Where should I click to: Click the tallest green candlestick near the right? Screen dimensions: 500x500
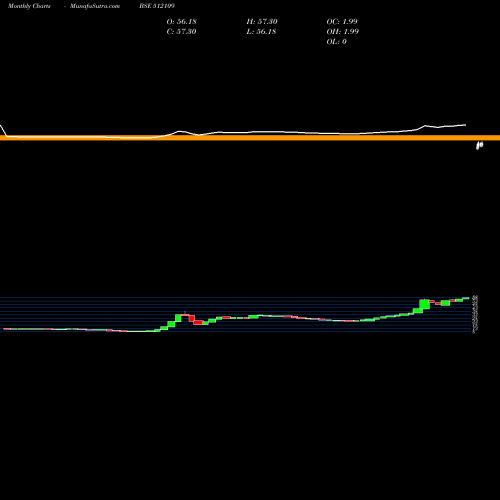click(424, 304)
